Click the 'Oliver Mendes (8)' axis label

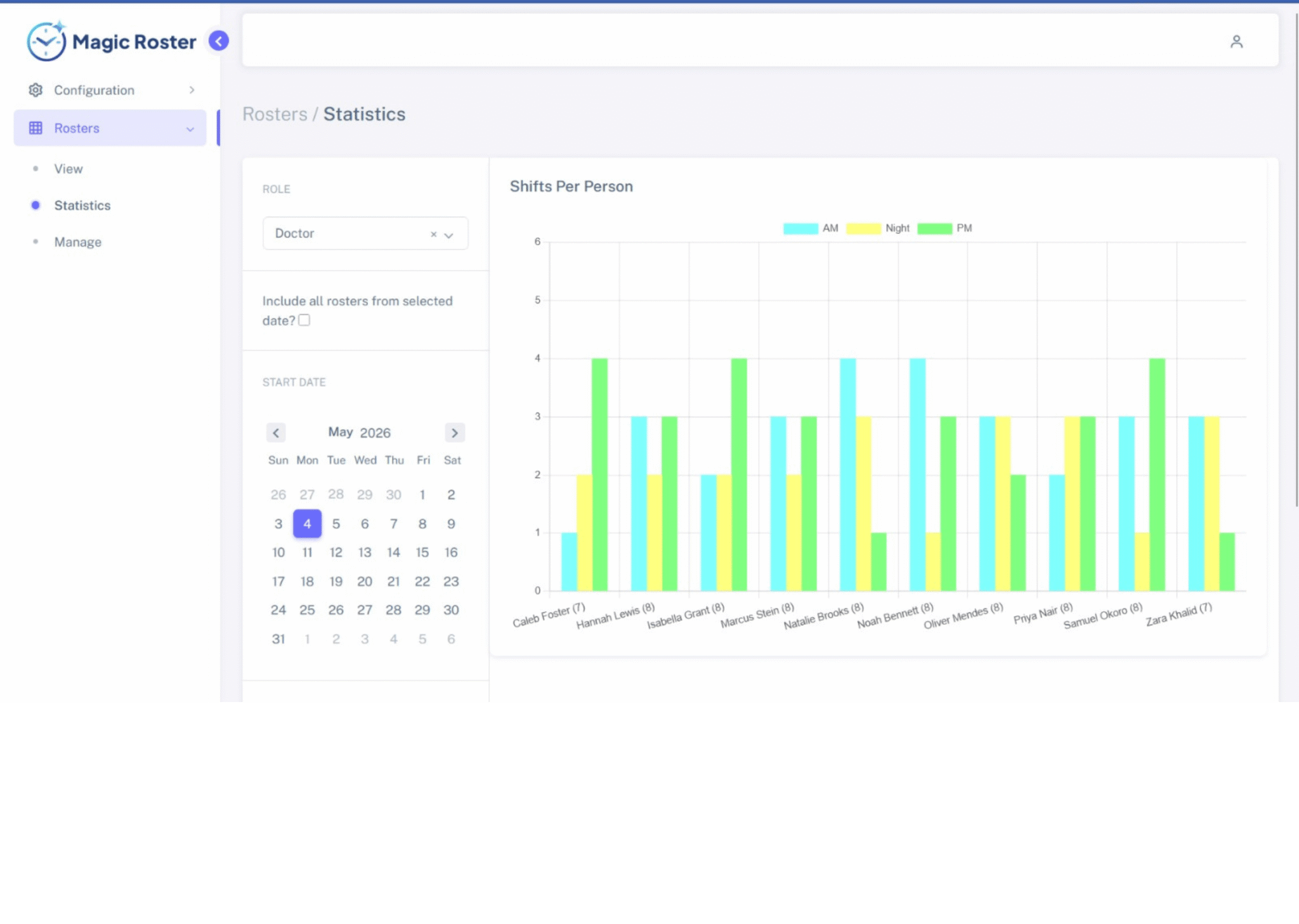(x=963, y=616)
